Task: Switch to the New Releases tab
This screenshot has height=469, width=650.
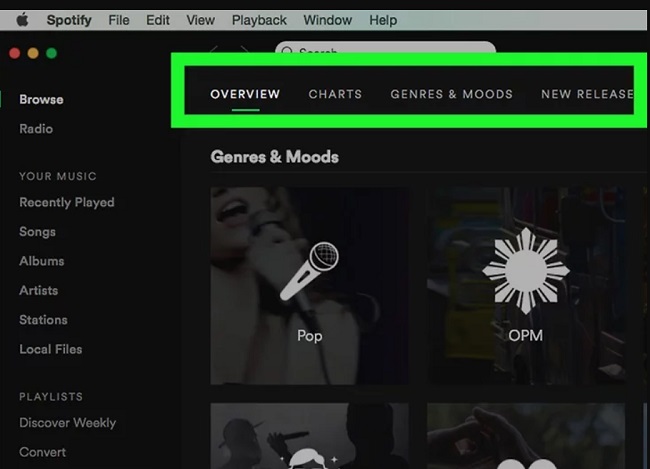Action: 587,94
